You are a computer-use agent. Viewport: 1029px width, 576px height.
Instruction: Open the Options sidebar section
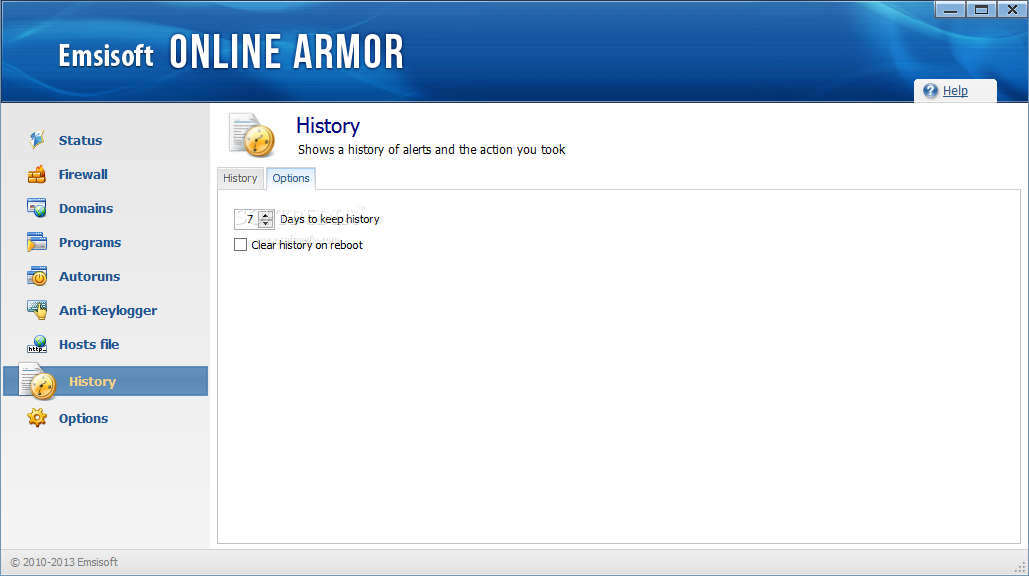(x=83, y=419)
